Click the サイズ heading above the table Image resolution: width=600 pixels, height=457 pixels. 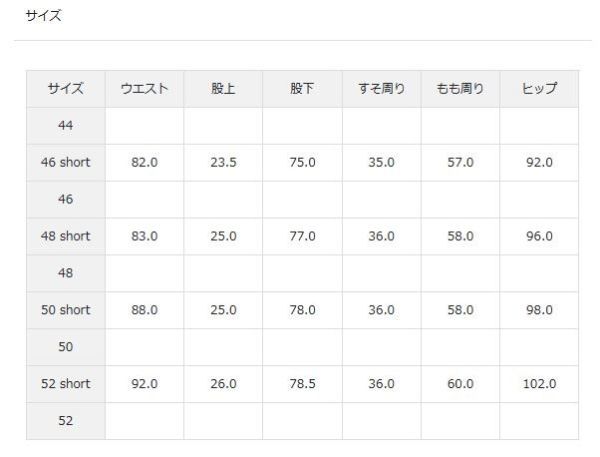pos(43,16)
